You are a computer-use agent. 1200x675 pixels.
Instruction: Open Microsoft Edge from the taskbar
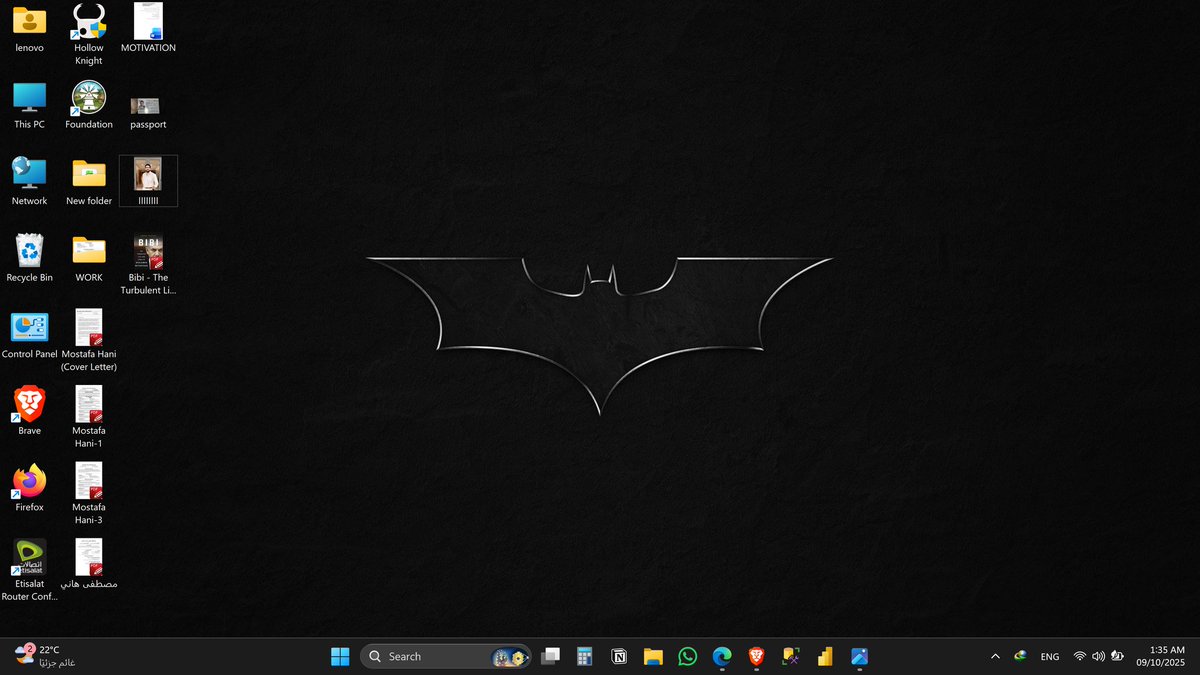coord(722,656)
